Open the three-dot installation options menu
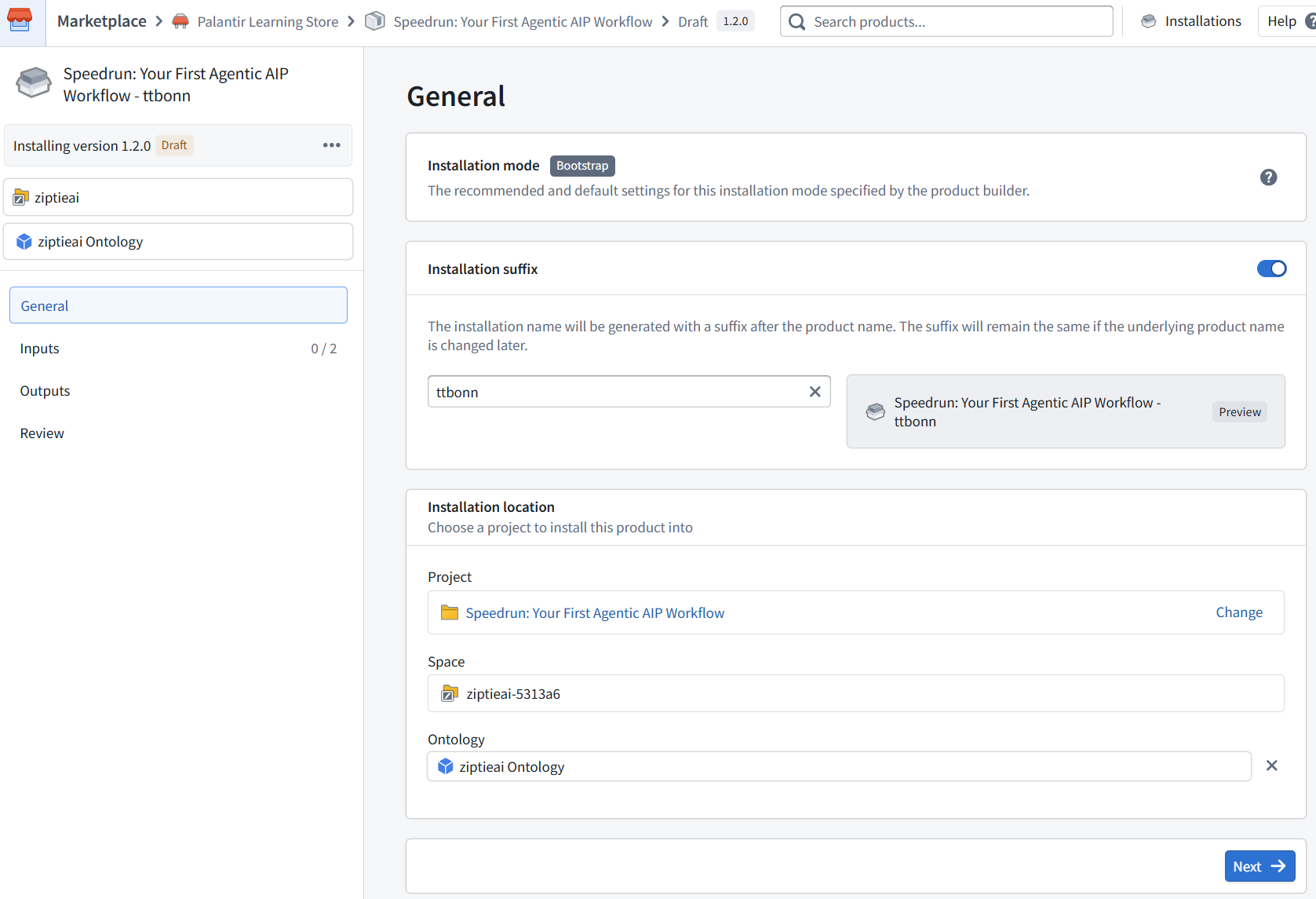The width and height of the screenshot is (1316, 899). point(332,145)
